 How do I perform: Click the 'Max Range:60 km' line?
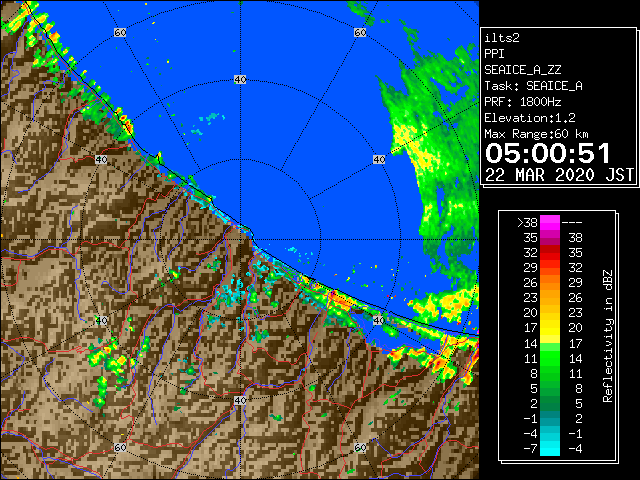(536, 134)
